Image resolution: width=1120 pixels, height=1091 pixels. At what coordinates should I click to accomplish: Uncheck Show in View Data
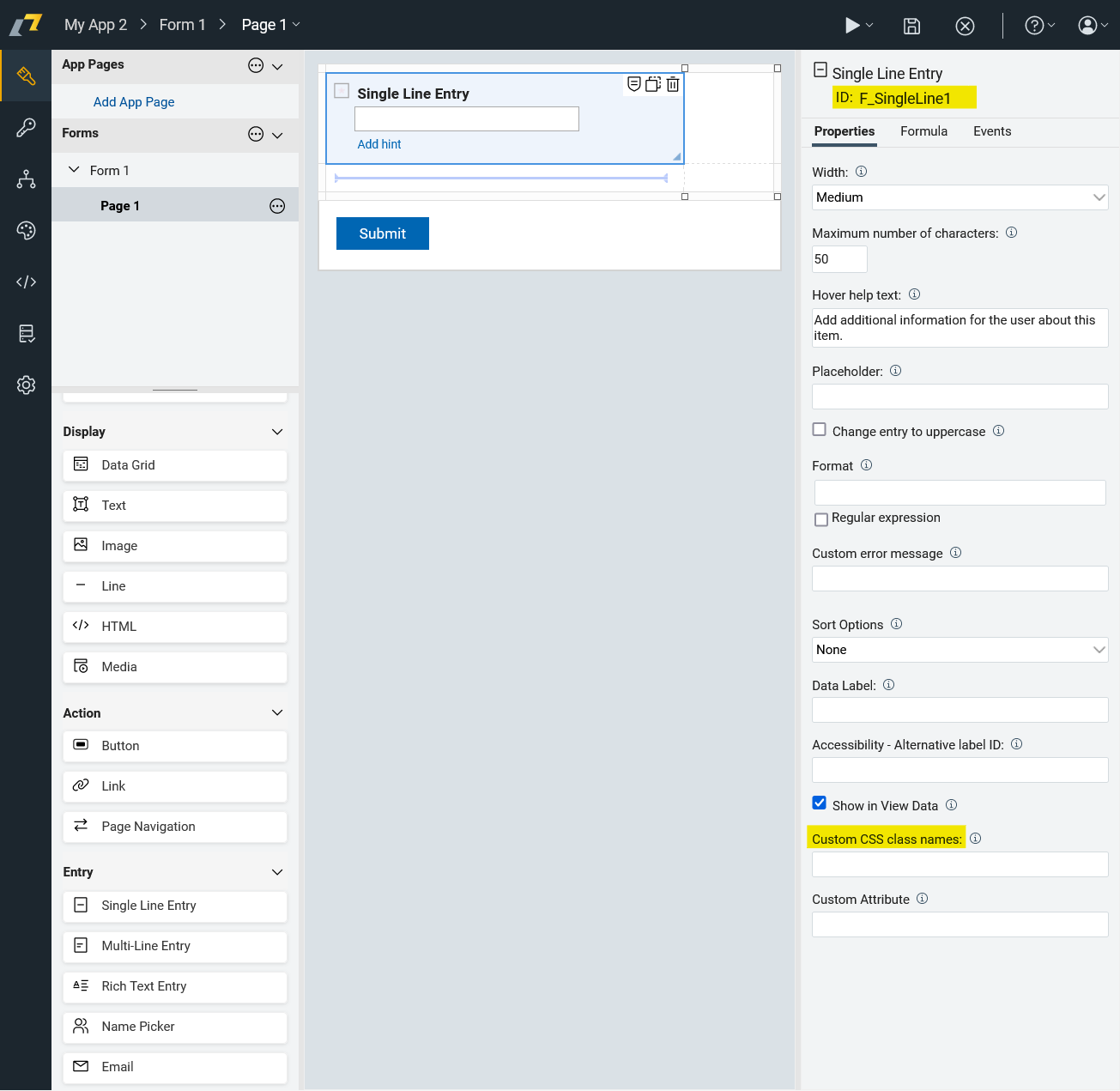[x=820, y=803]
